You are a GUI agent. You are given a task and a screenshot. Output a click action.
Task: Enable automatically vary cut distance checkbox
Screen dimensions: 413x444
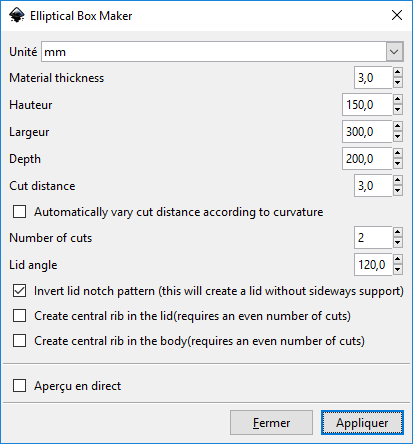pyautogui.click(x=19, y=212)
